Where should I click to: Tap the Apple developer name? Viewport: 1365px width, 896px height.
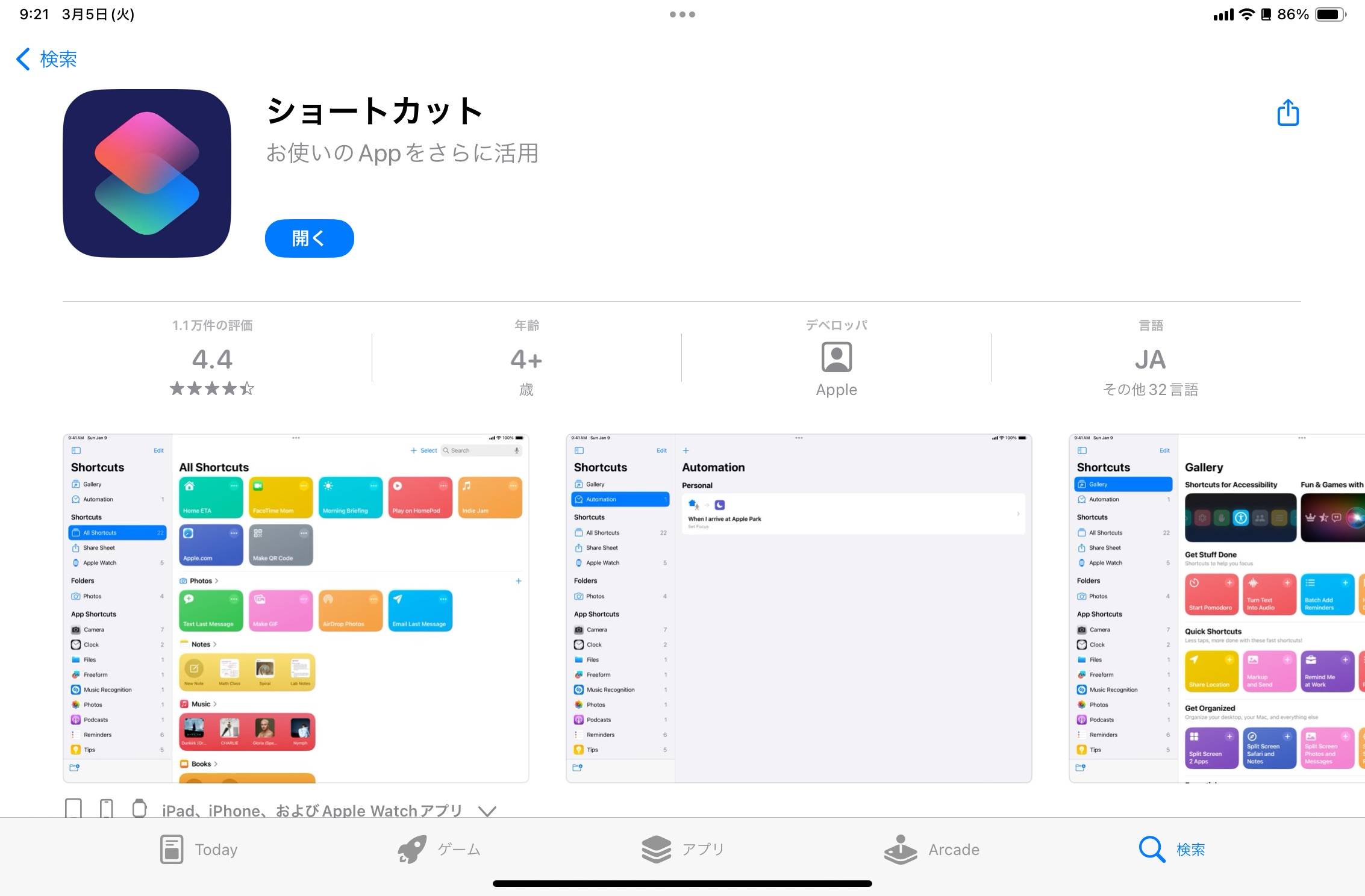coord(836,390)
